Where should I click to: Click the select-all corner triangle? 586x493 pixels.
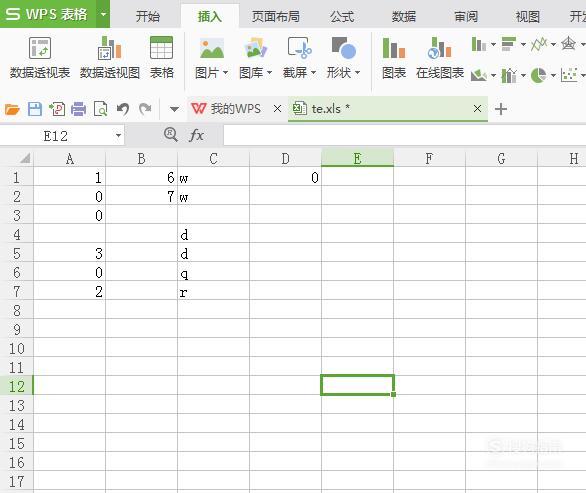click(x=24, y=158)
